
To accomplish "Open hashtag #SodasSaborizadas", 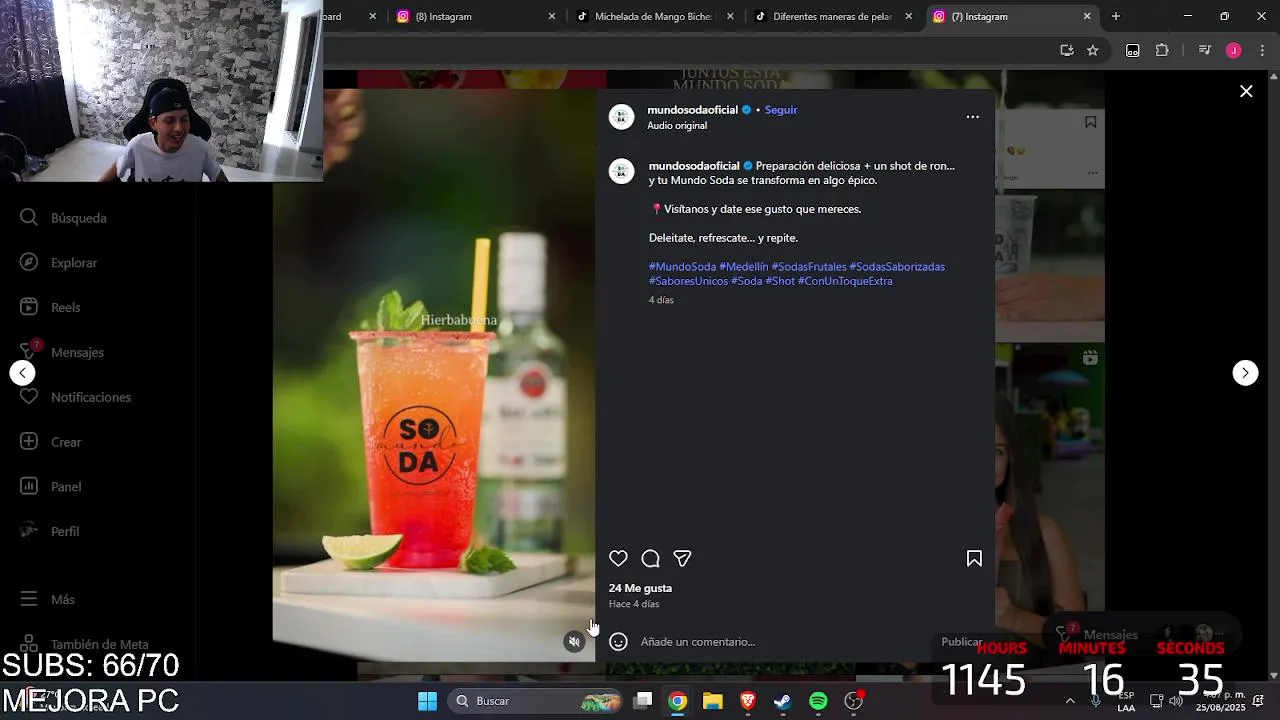I will [897, 267].
